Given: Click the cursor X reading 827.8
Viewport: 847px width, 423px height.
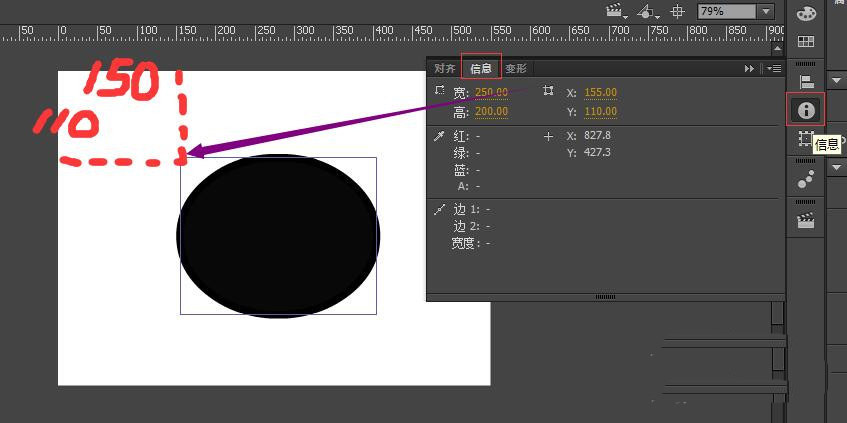Looking at the screenshot, I should point(597,135).
